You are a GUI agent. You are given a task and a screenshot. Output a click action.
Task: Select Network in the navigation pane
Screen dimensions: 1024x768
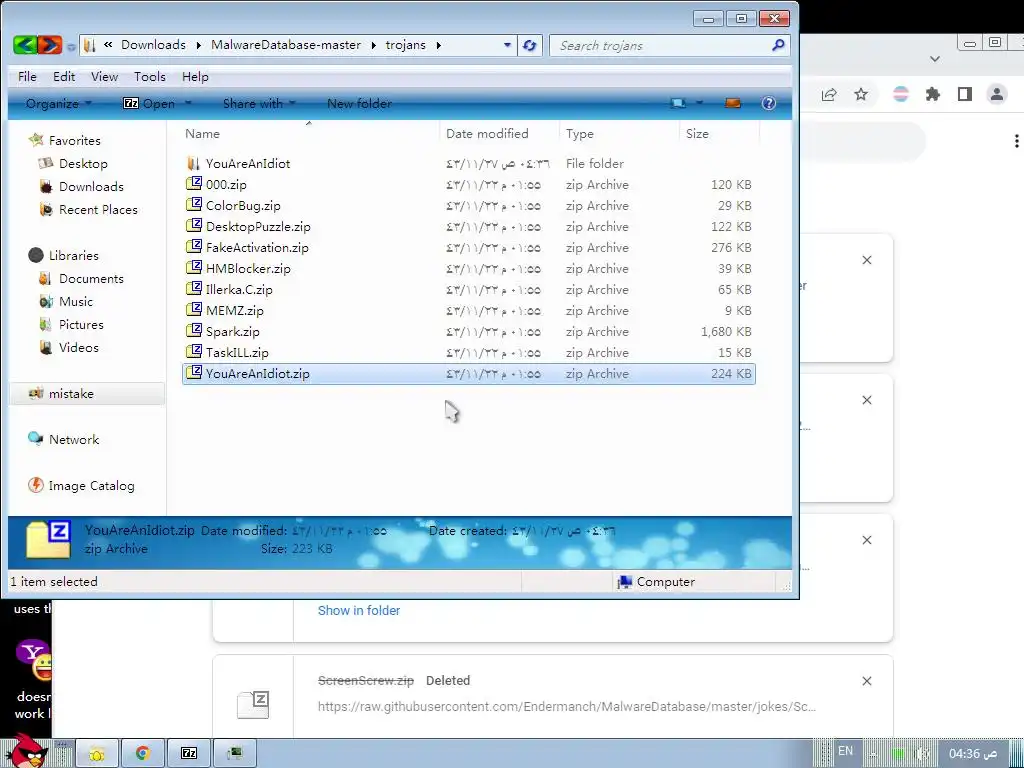[x=63, y=440]
